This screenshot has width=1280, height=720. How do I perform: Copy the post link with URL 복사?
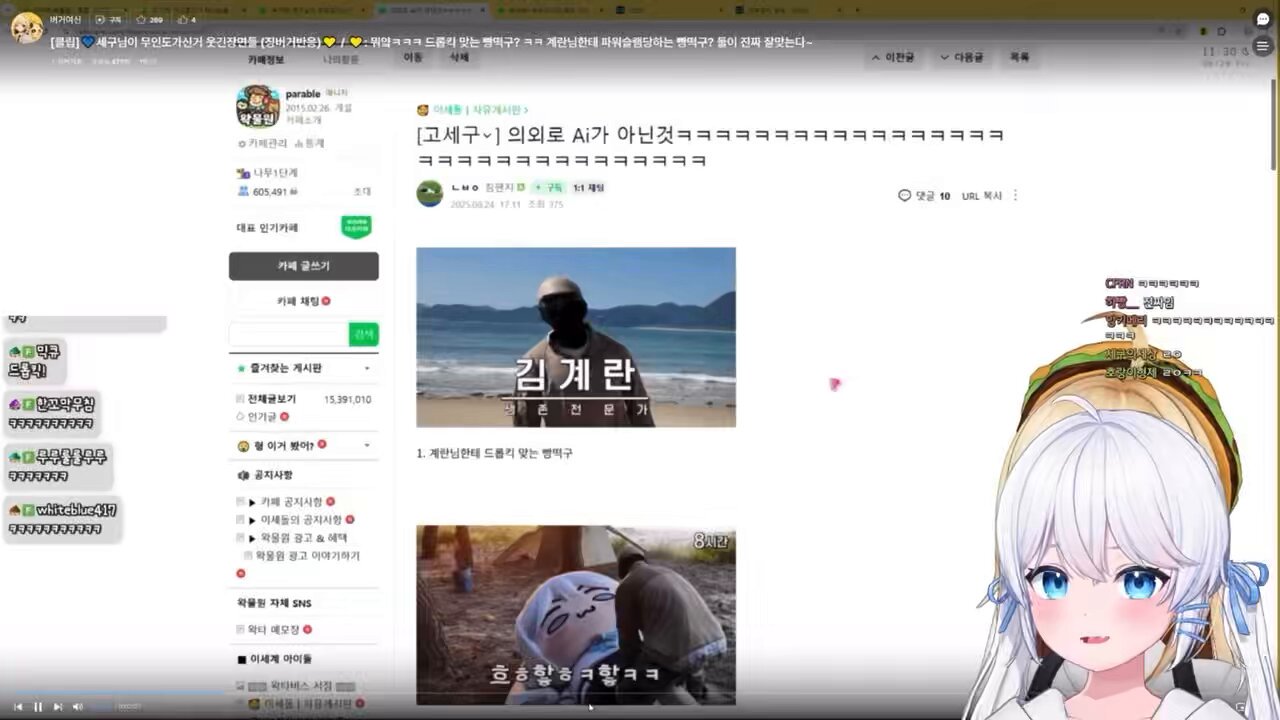[x=982, y=196]
